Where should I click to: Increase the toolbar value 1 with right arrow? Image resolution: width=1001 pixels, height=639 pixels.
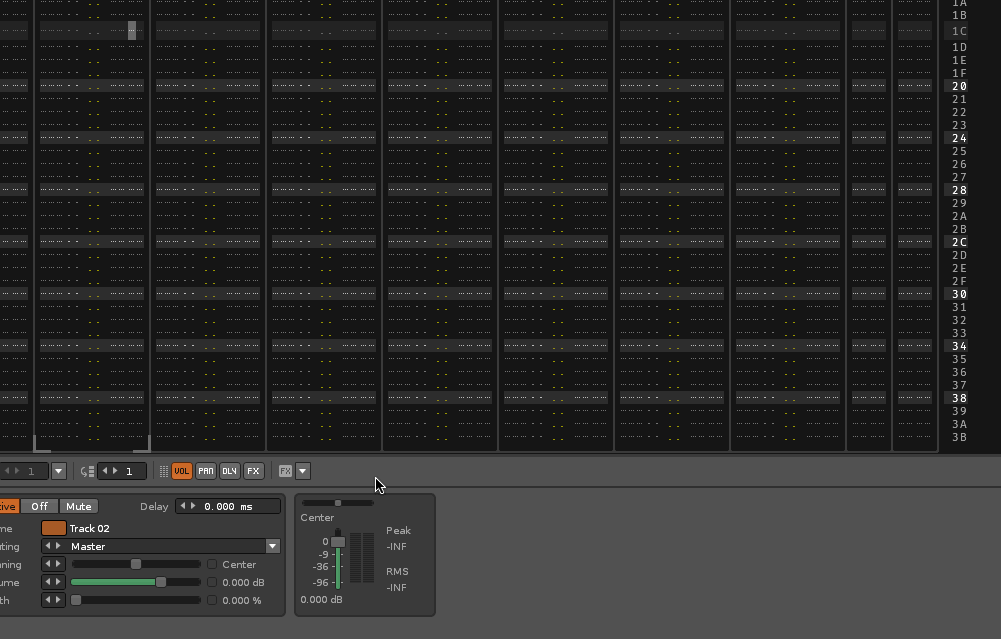coord(116,471)
